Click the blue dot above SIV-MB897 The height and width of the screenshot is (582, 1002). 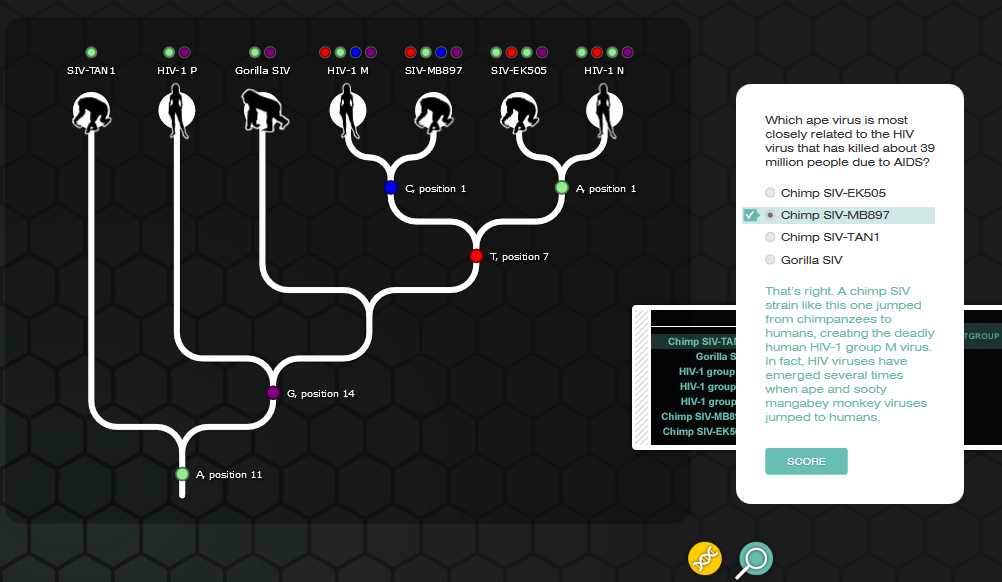click(x=442, y=52)
